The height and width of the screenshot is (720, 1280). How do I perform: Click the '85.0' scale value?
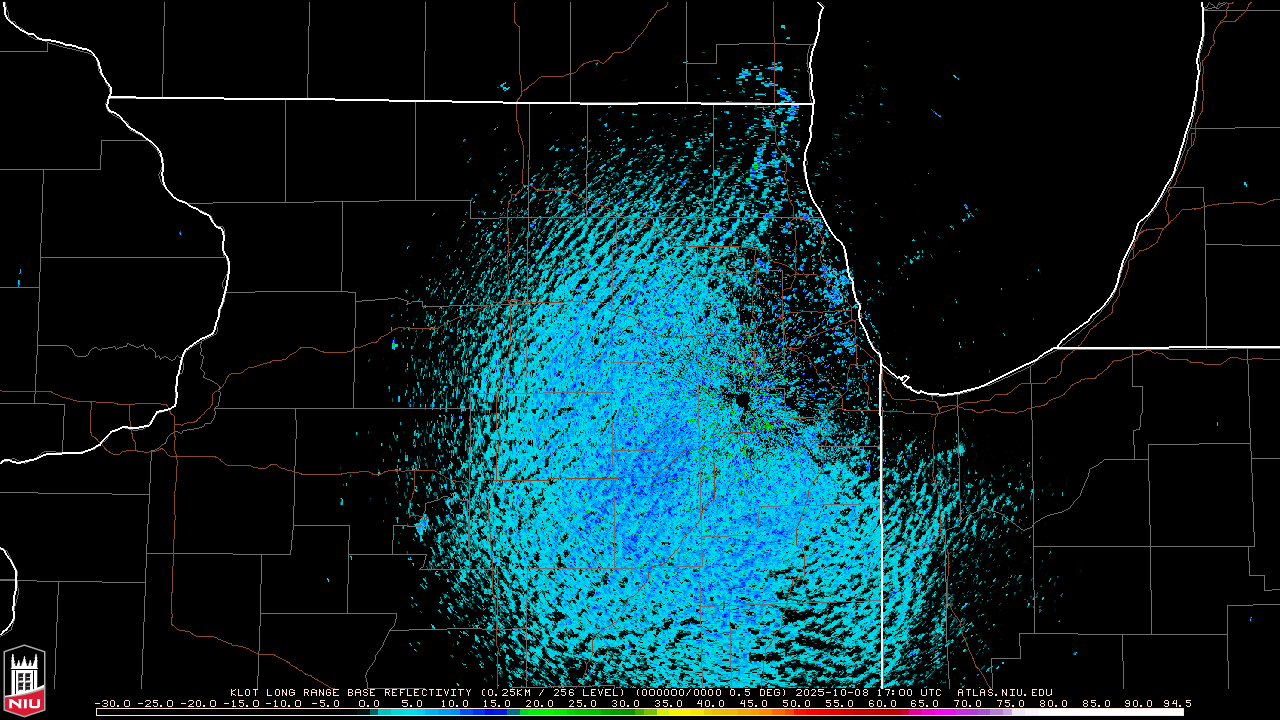(x=1099, y=703)
